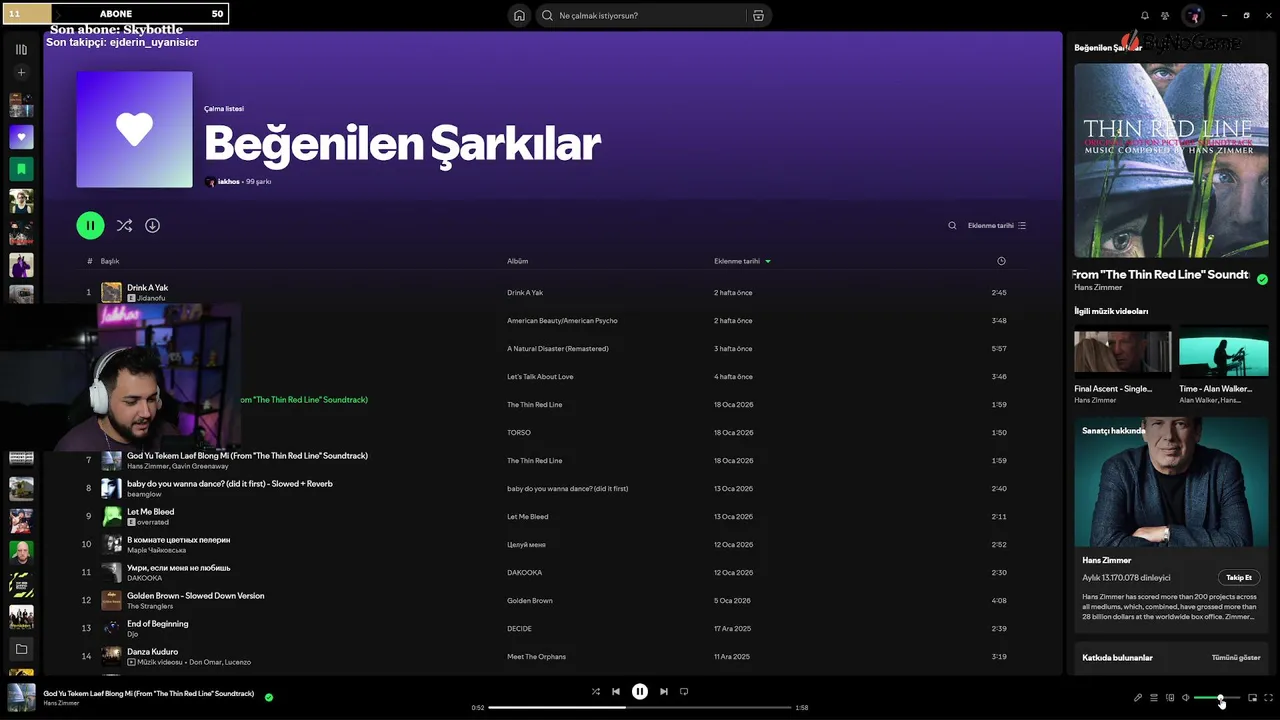Open the profile avatar menu
This screenshot has height=720, width=1280.
point(1193,16)
